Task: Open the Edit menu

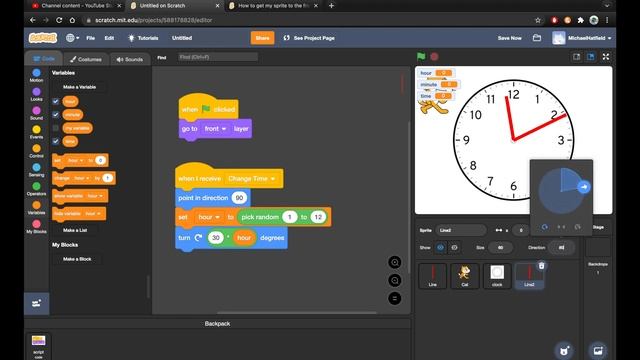Action: click(109, 38)
